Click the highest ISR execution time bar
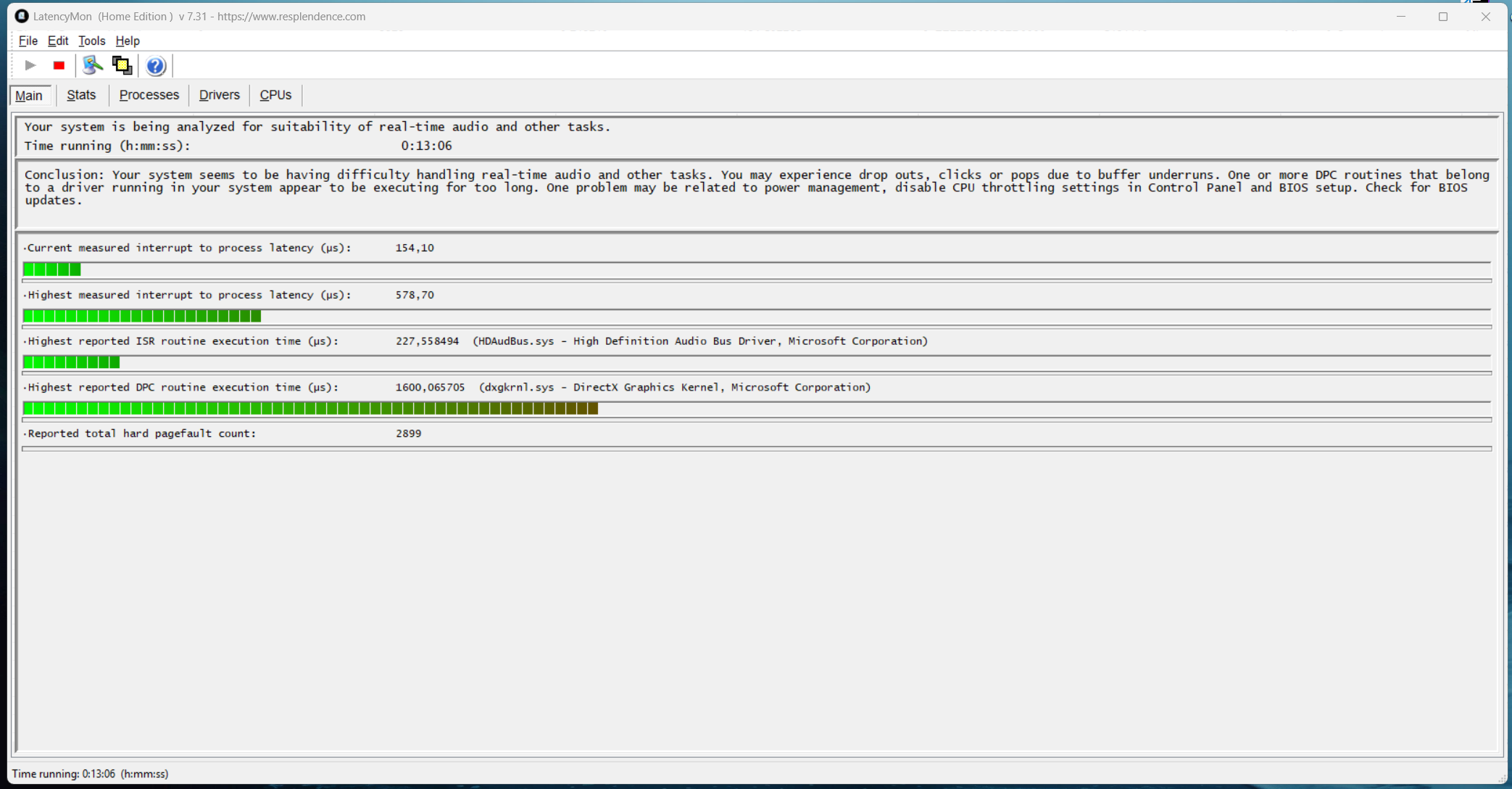The image size is (1512, 789). click(x=757, y=362)
